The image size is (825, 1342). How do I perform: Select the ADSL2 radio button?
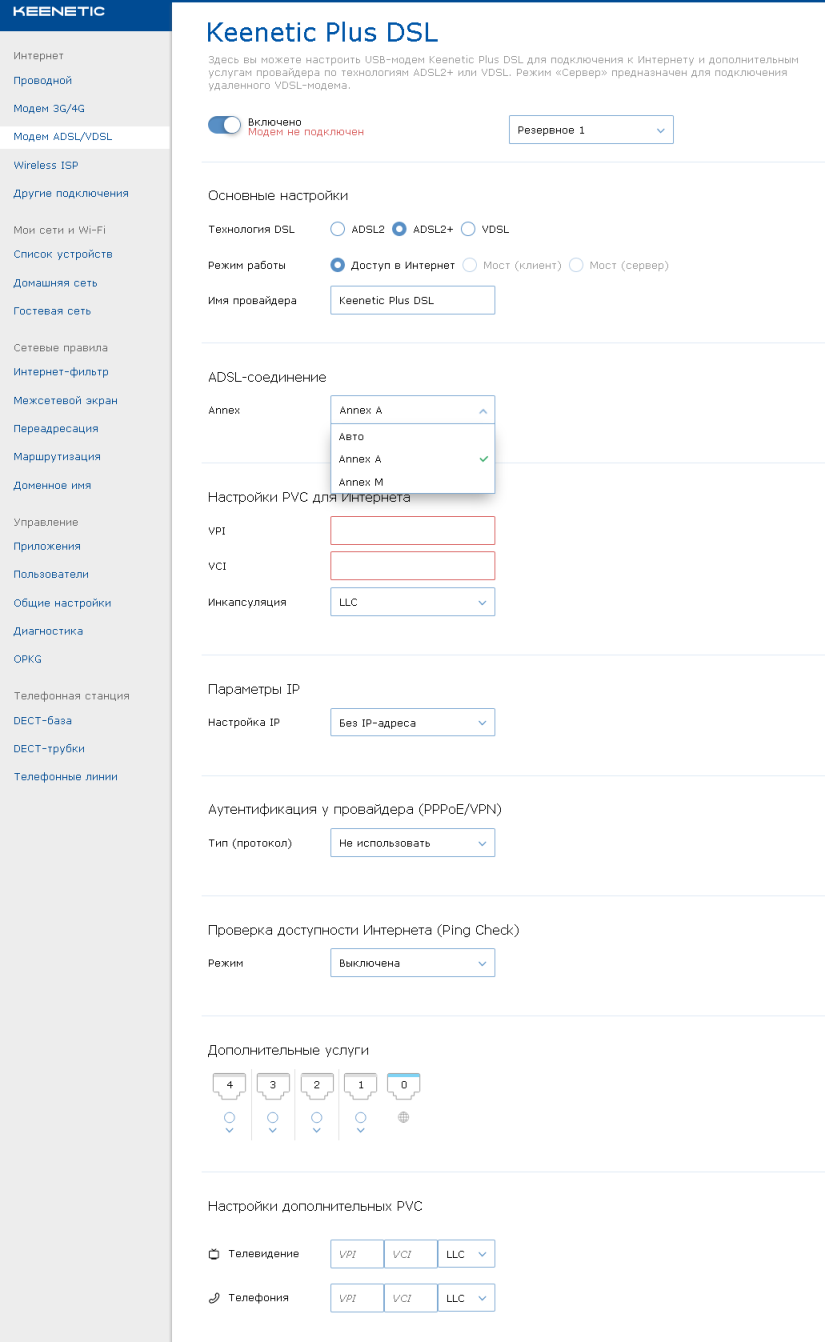coord(337,229)
